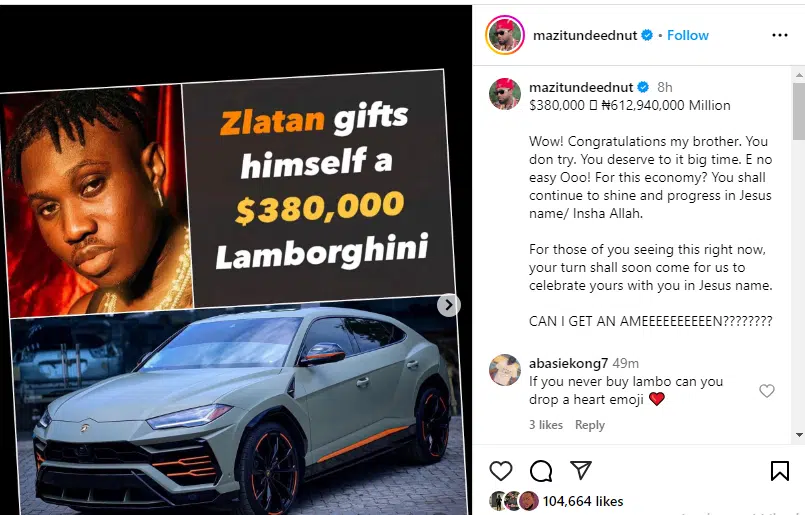Click the scrollbar up arrow
Viewport: 805px width, 515px height.
(799, 75)
